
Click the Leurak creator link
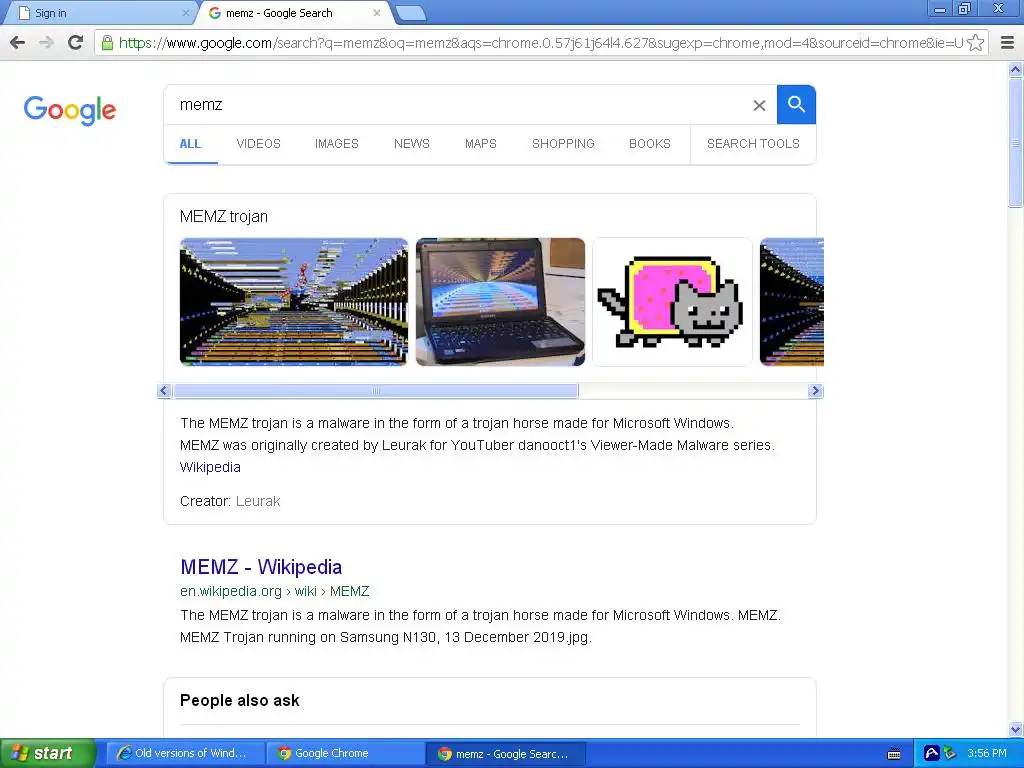click(258, 501)
